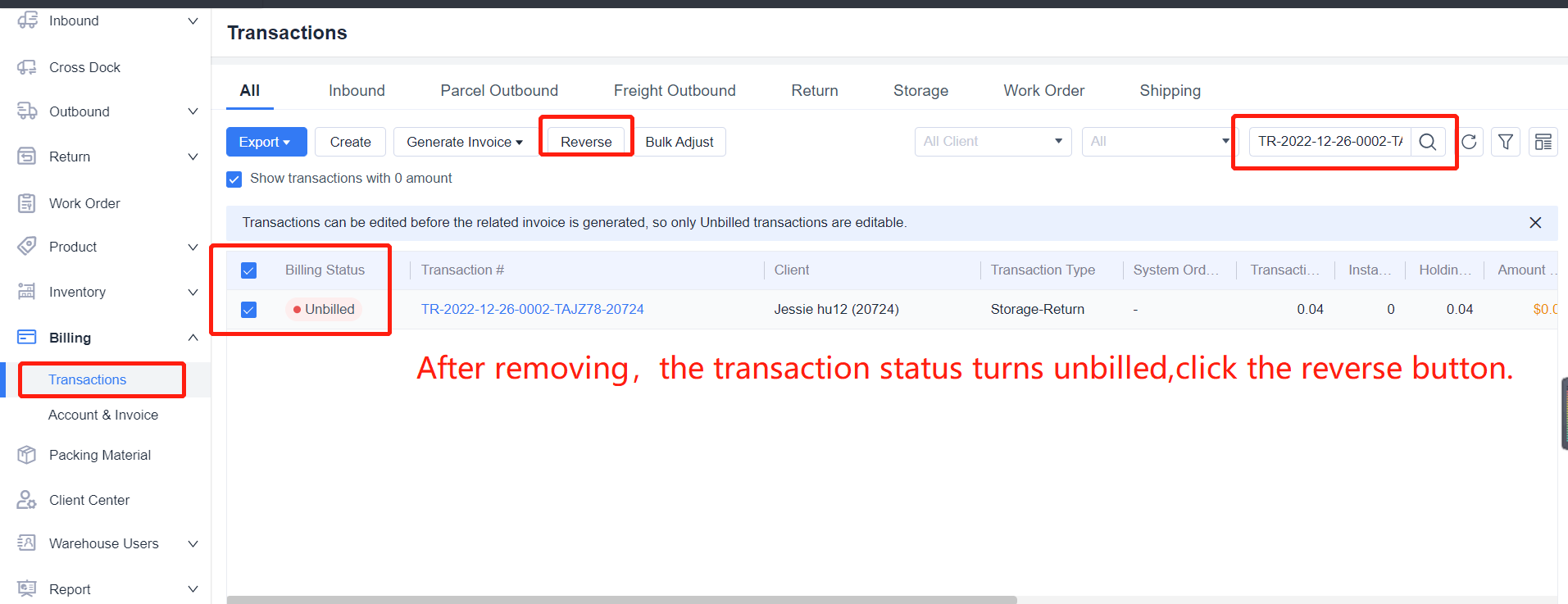Expand the Warehouse Users menu chevron
1568x604 pixels.
click(193, 543)
